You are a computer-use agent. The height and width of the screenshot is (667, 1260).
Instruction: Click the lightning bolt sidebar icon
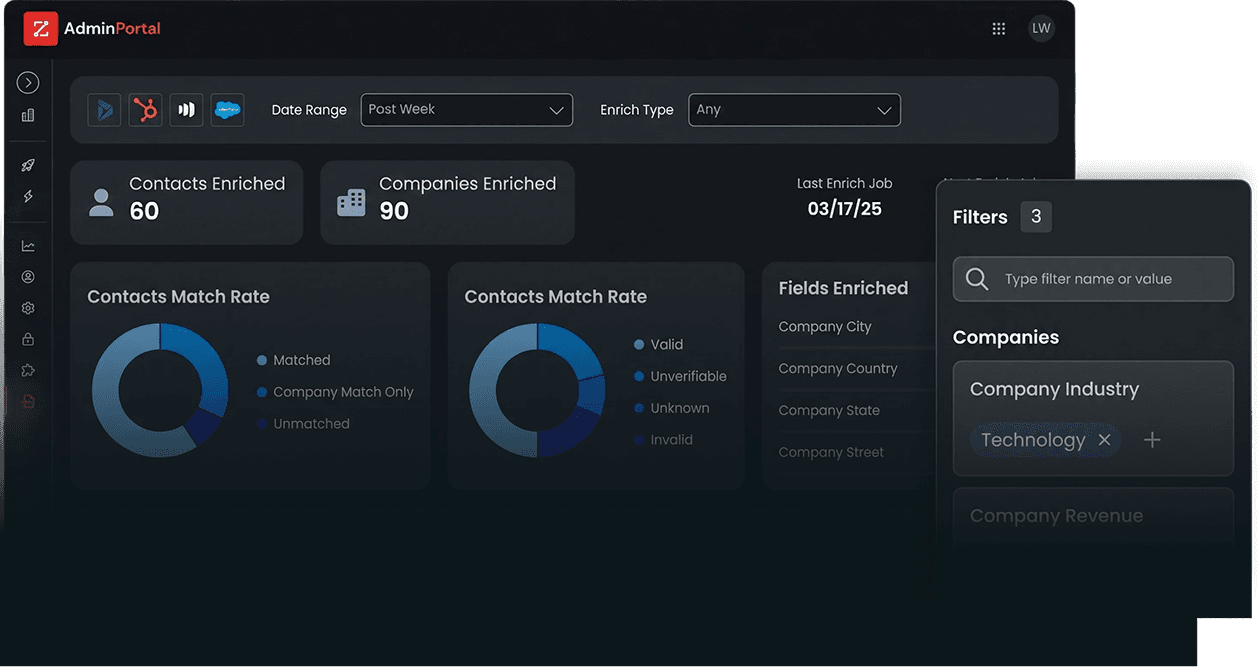click(28, 196)
